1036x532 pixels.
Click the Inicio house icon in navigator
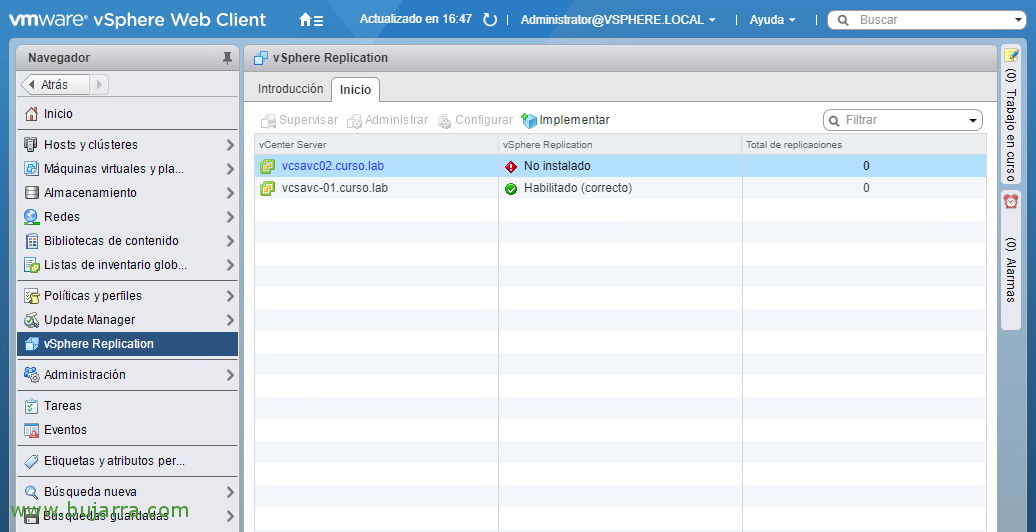(x=31, y=114)
